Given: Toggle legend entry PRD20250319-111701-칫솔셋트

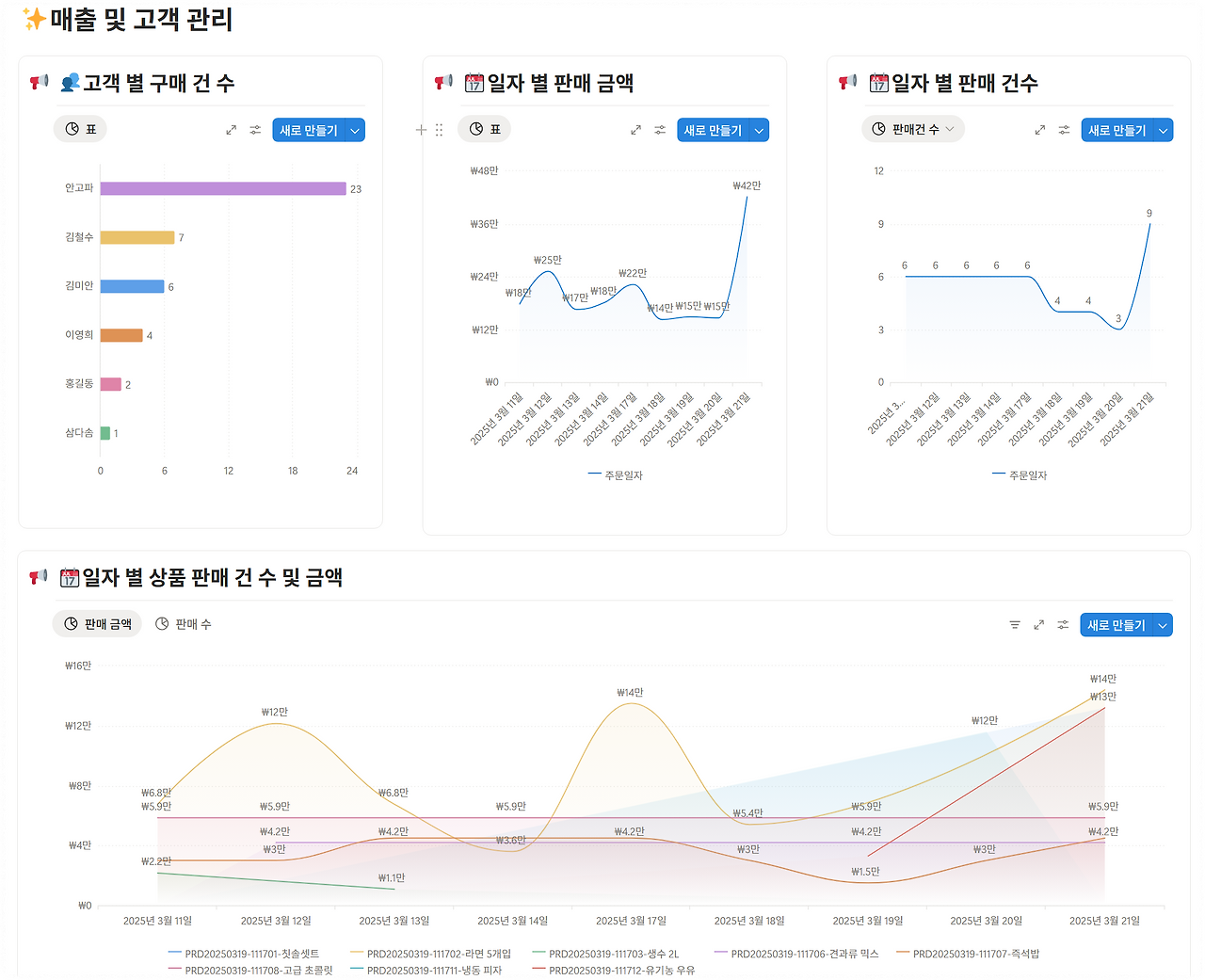Looking at the screenshot, I should click(x=244, y=954).
